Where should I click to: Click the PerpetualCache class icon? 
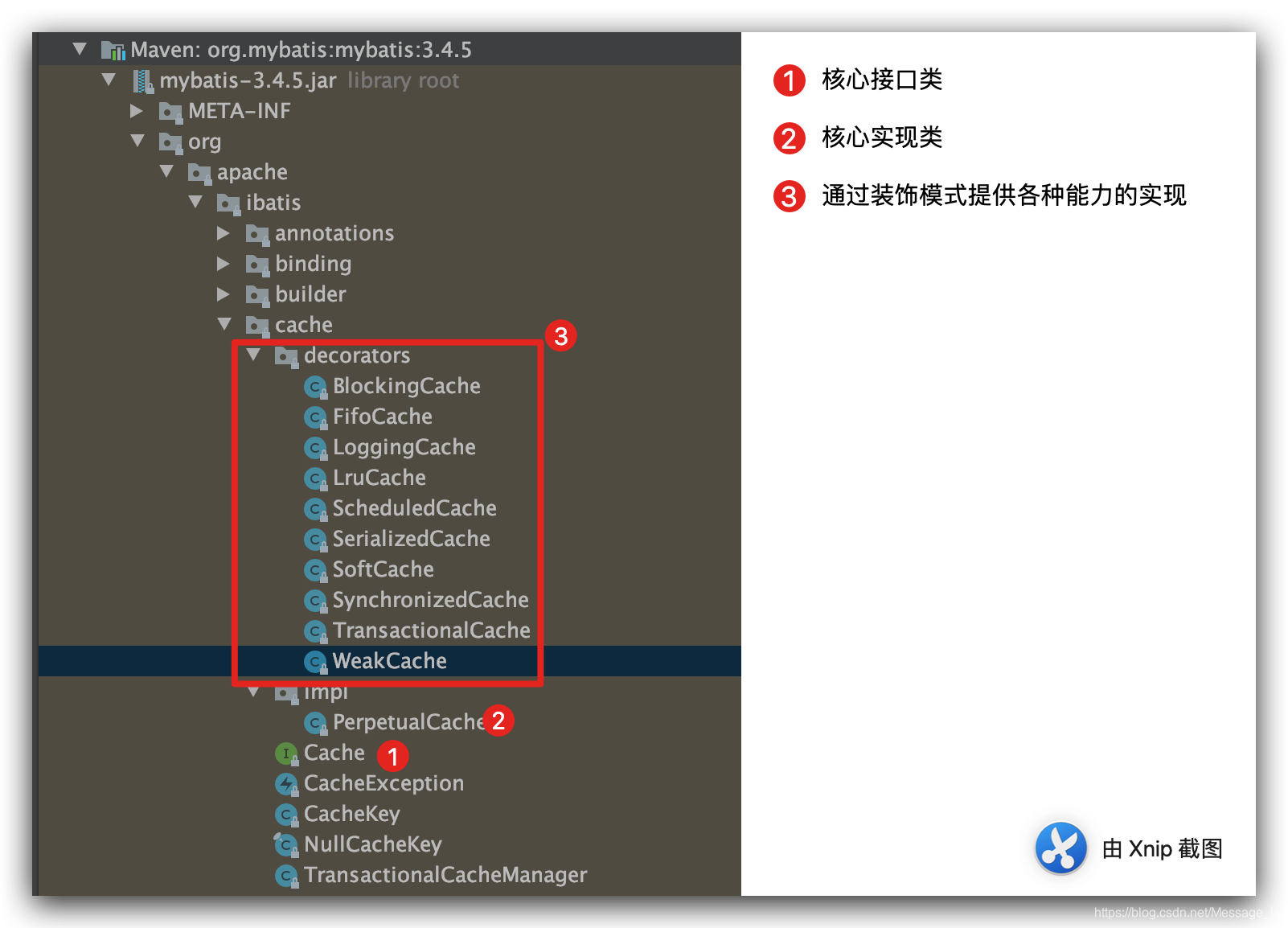315,723
